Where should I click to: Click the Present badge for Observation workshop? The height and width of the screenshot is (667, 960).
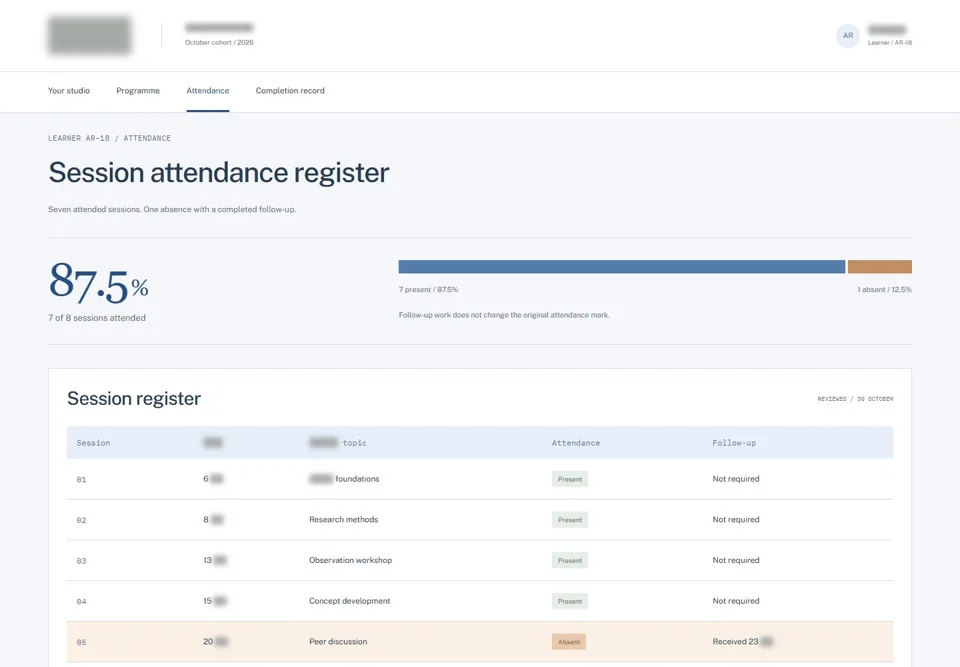(569, 560)
